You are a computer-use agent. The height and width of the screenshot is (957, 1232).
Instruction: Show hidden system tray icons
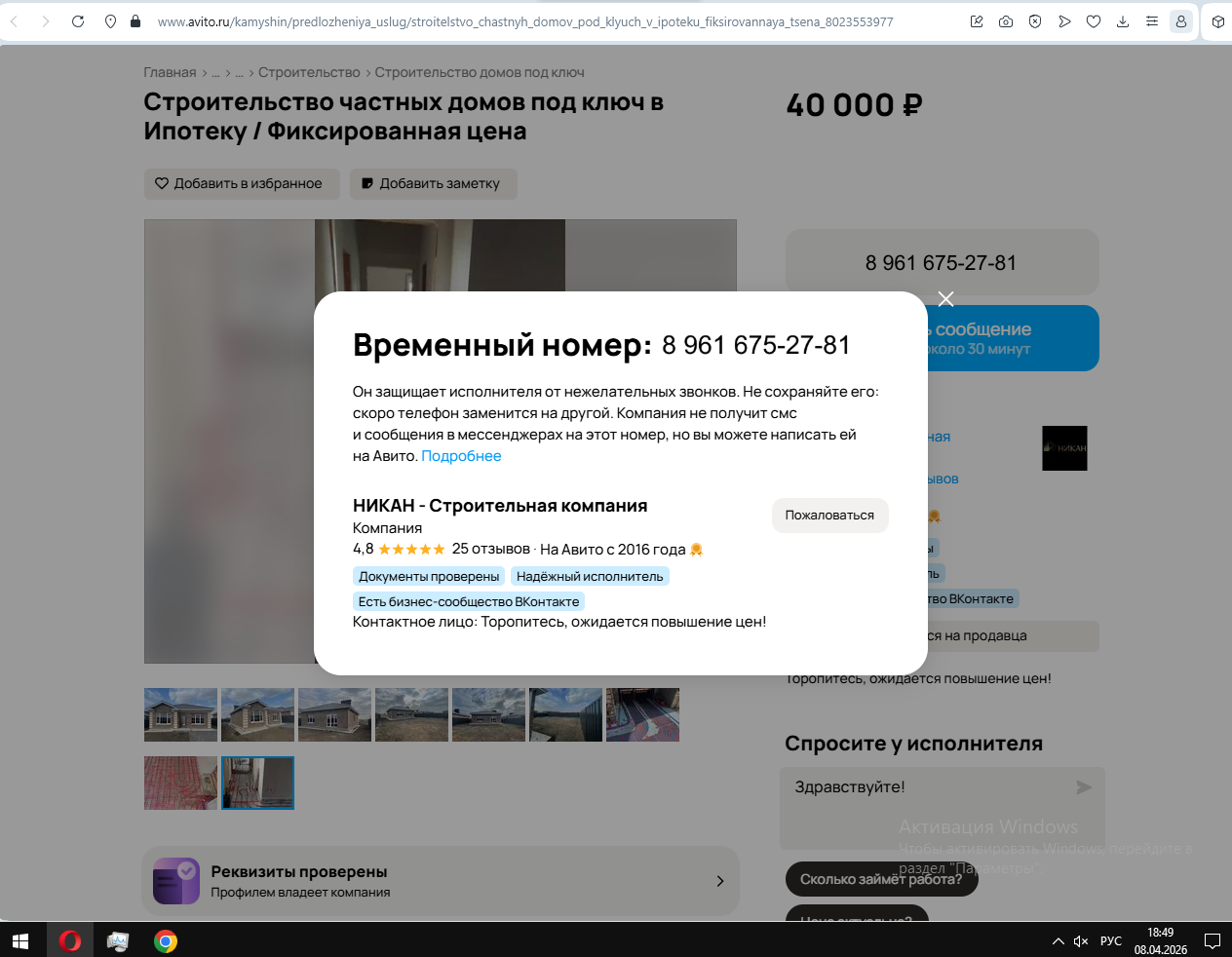tap(1058, 941)
